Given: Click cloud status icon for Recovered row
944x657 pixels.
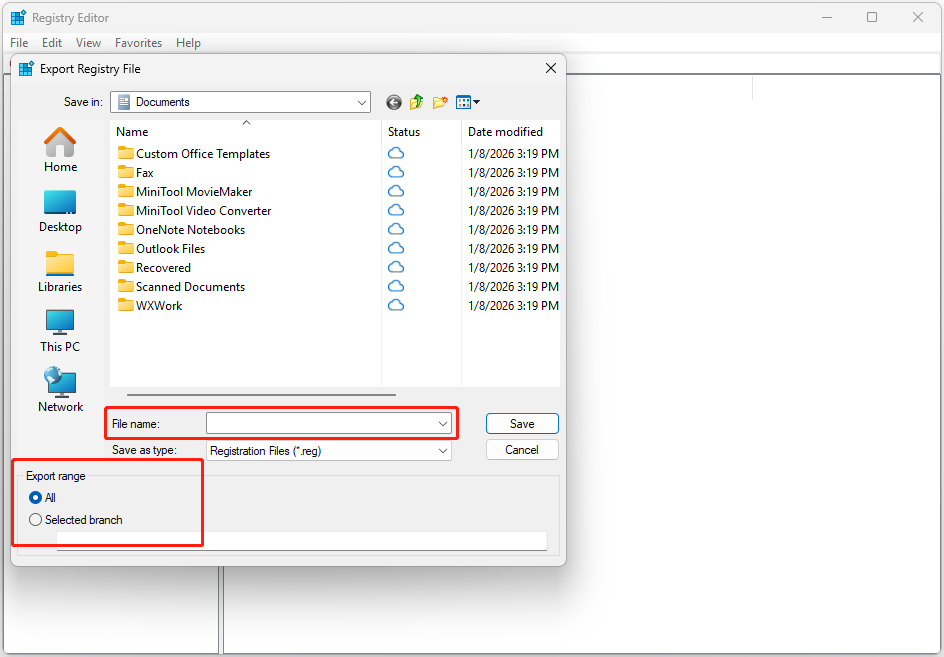Looking at the screenshot, I should click(396, 267).
